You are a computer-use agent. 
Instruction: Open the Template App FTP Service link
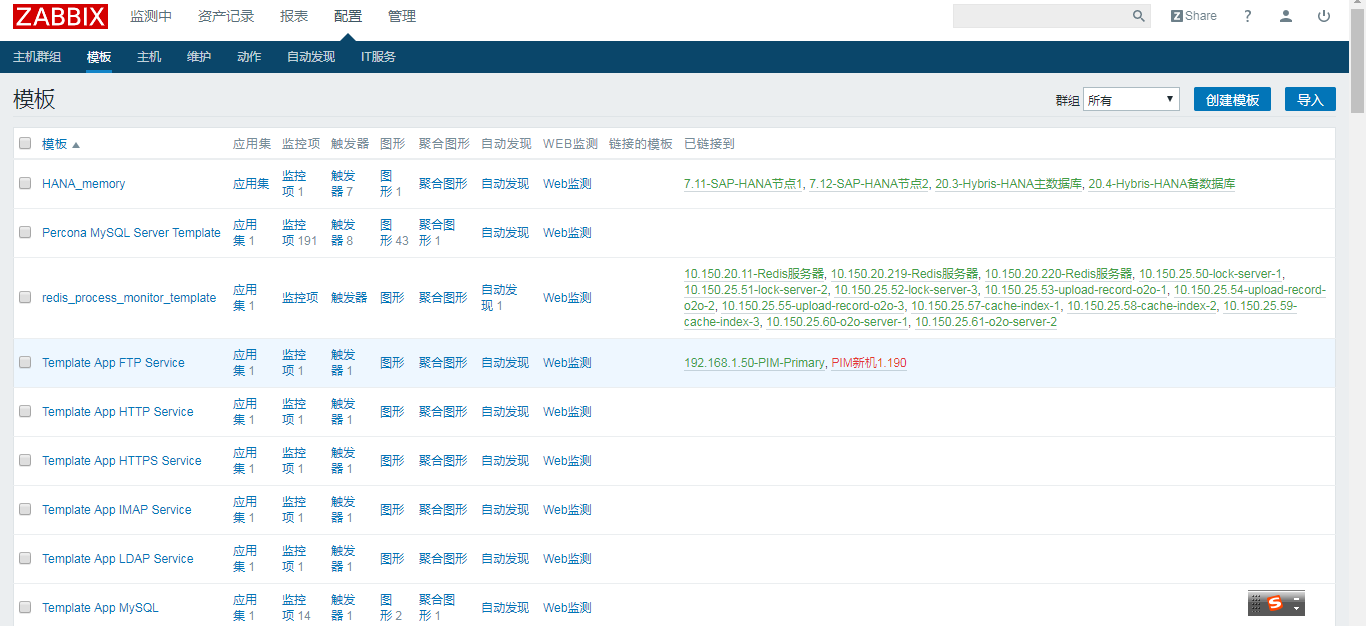click(x=113, y=363)
